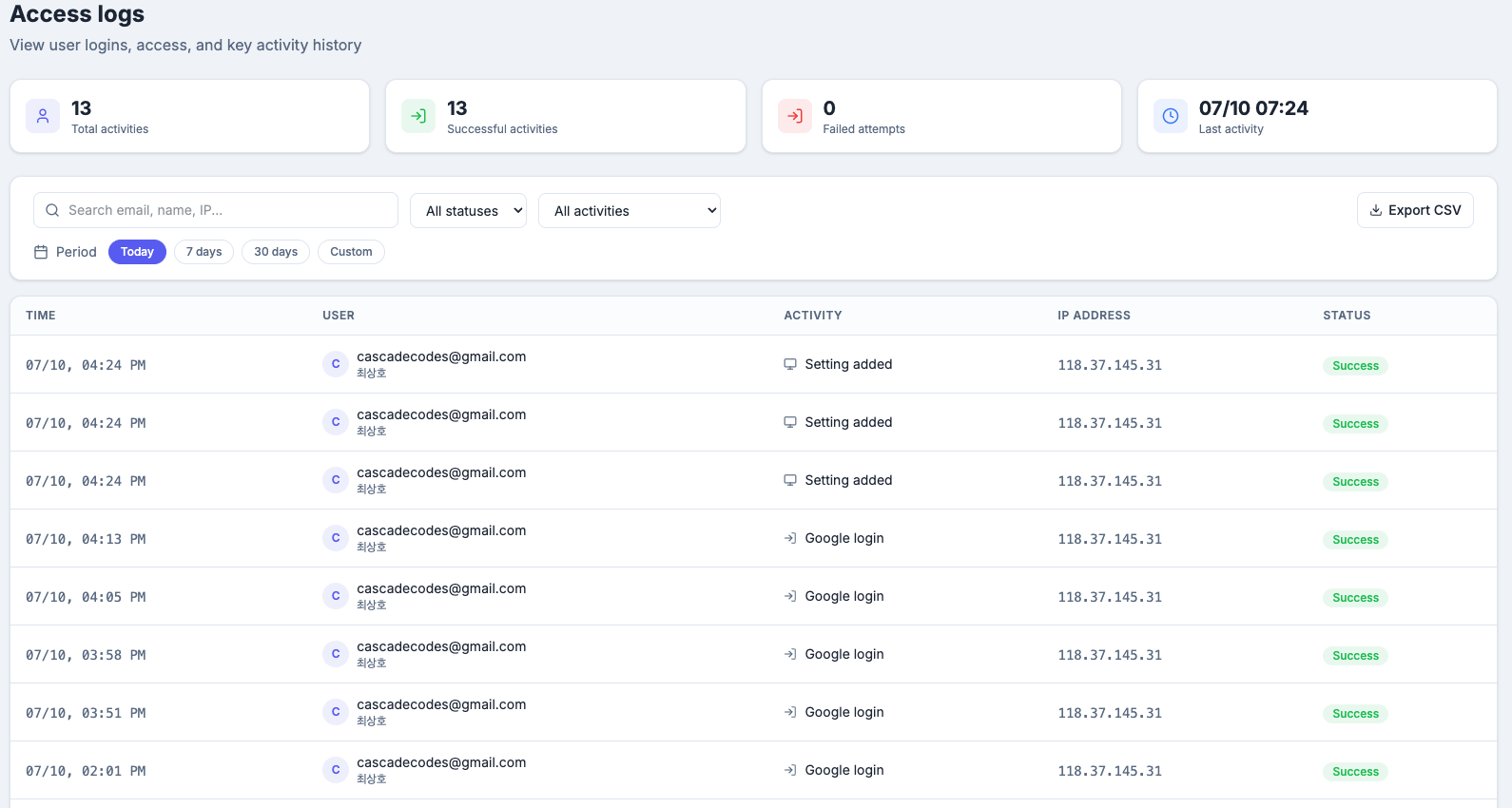The image size is (1512, 808).
Task: Click the user avatar C in the 02:01 PM row
Action: point(336,770)
